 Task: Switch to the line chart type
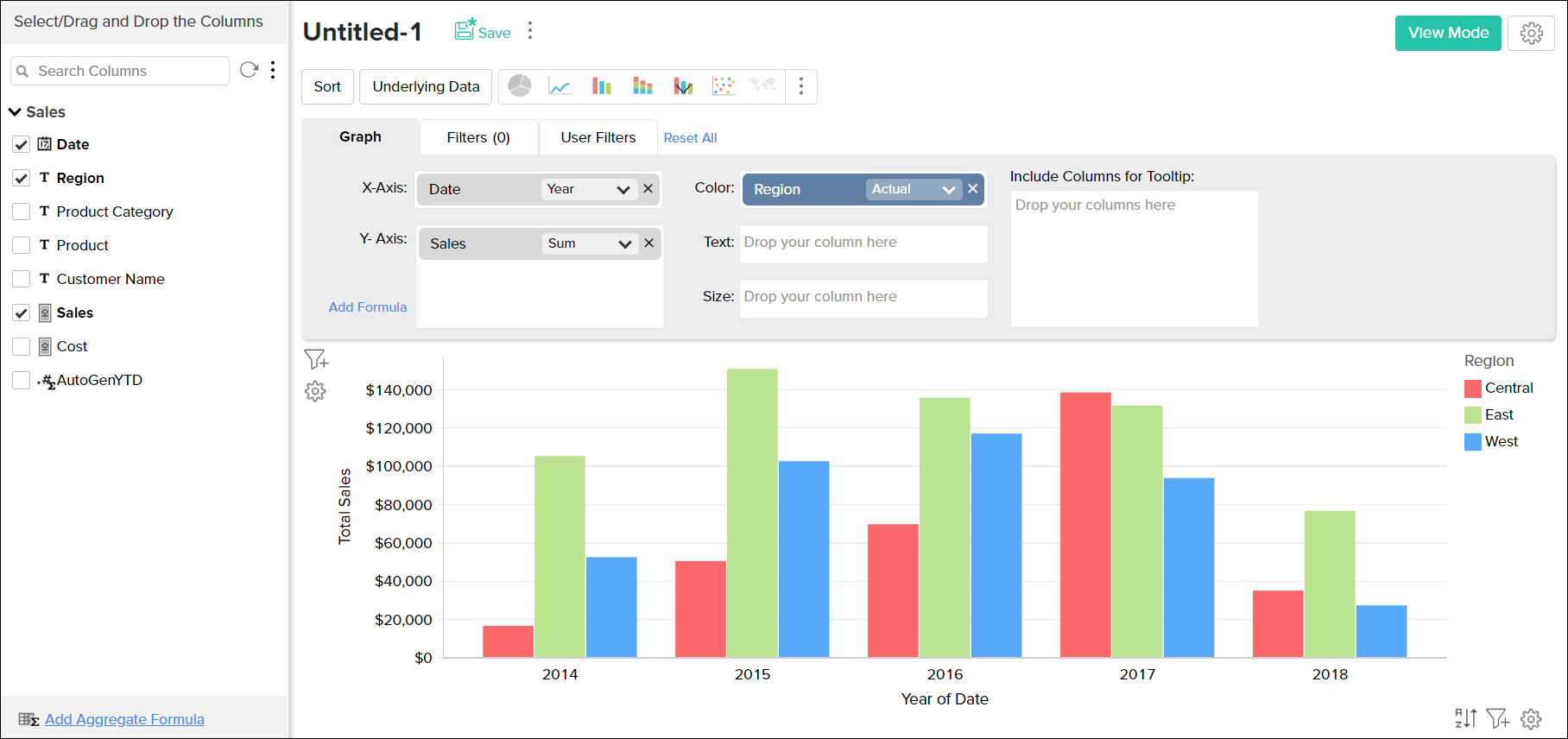(x=560, y=86)
